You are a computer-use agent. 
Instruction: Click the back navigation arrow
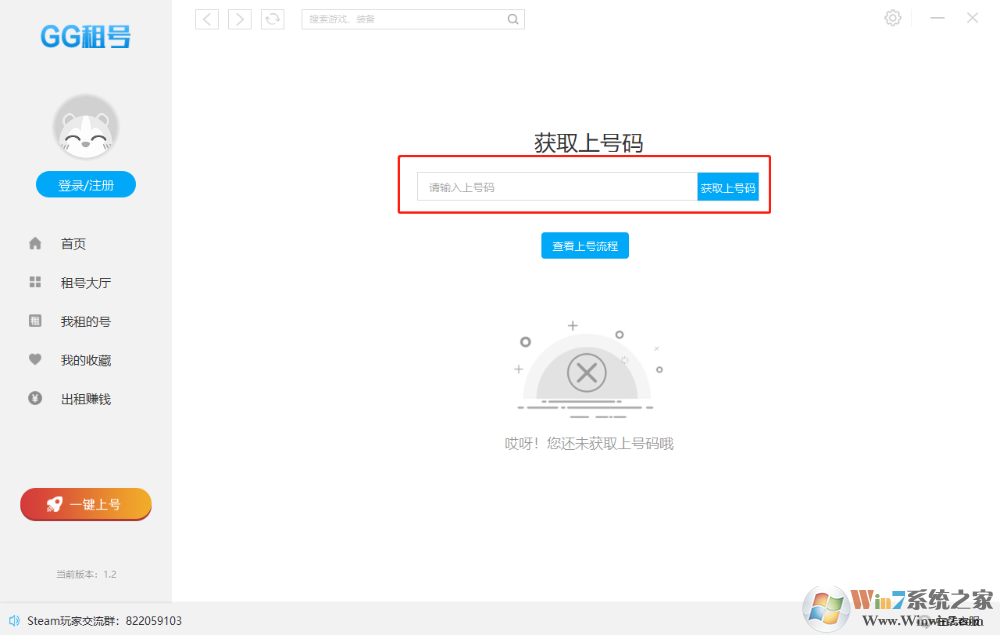pos(206,18)
